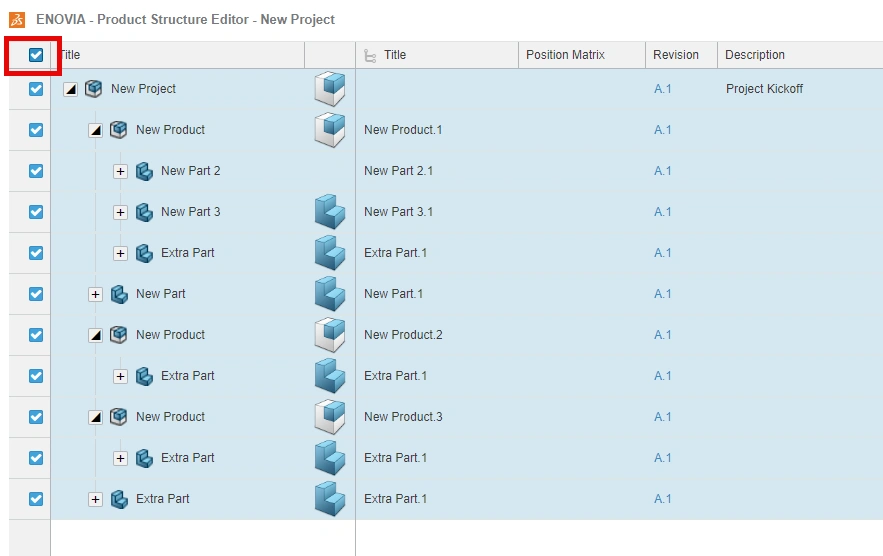The image size is (883, 556).
Task: Toggle the select-all checkbox in header
Action: 36,55
